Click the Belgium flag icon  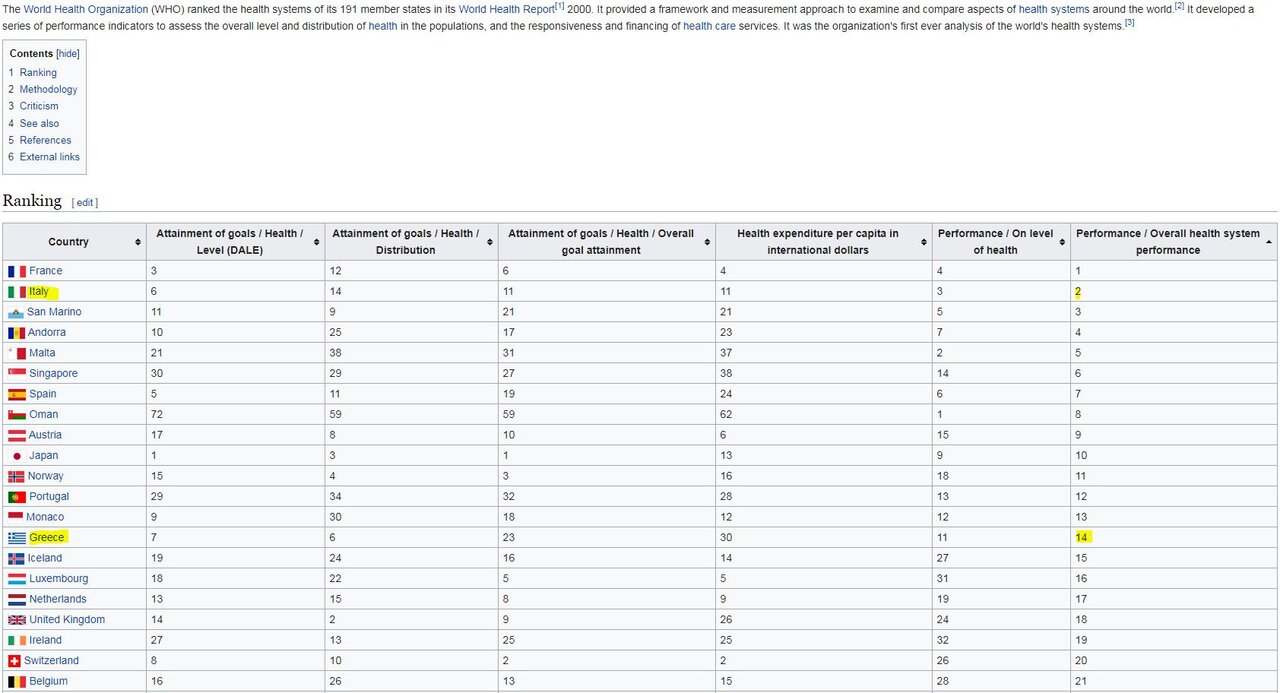click(16, 681)
